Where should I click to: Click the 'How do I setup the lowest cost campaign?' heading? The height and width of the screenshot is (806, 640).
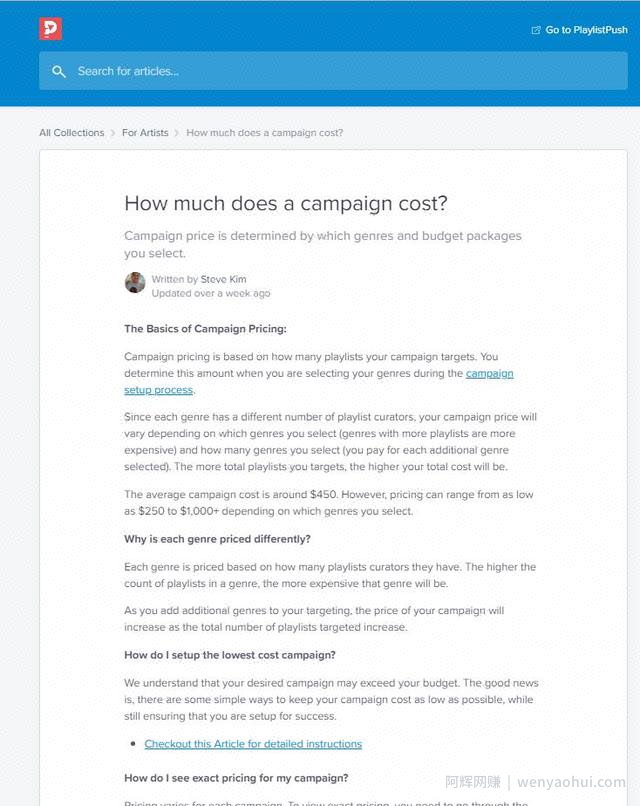tap(230, 655)
